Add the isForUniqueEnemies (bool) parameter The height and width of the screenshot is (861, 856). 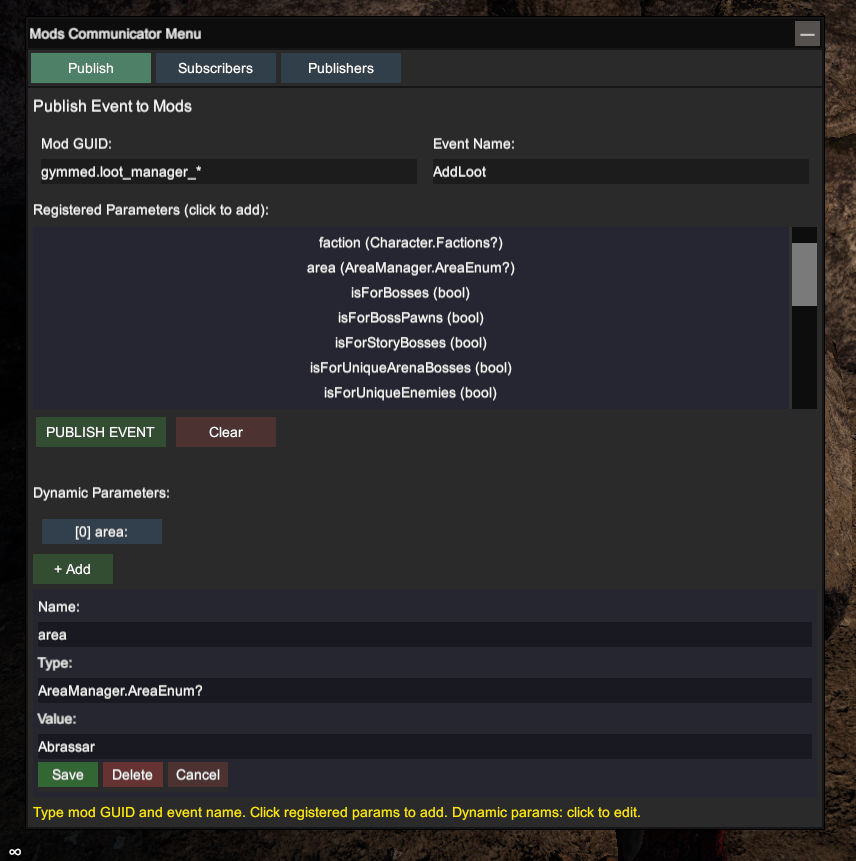(411, 393)
